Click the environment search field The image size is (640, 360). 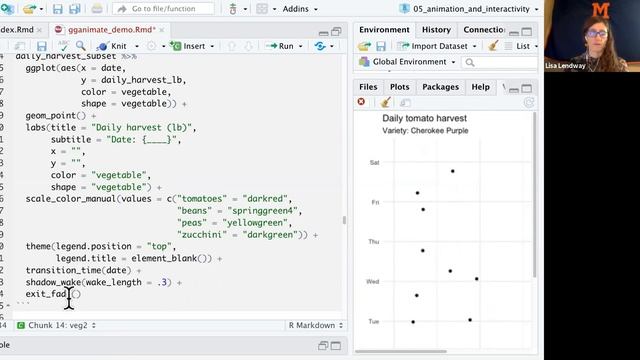500,62
